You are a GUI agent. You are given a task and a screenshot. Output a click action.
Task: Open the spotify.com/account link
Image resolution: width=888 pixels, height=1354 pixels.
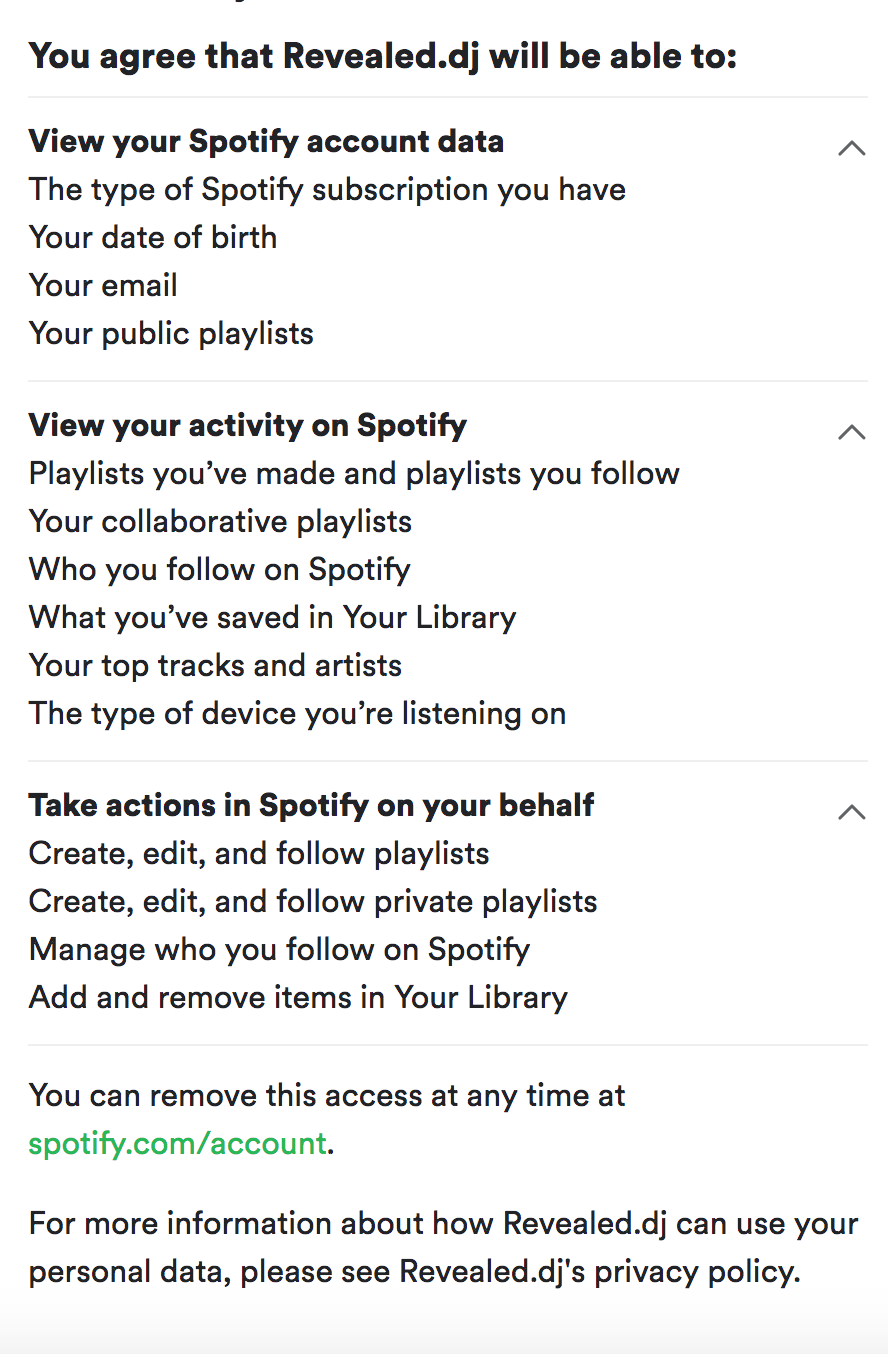(178, 1143)
